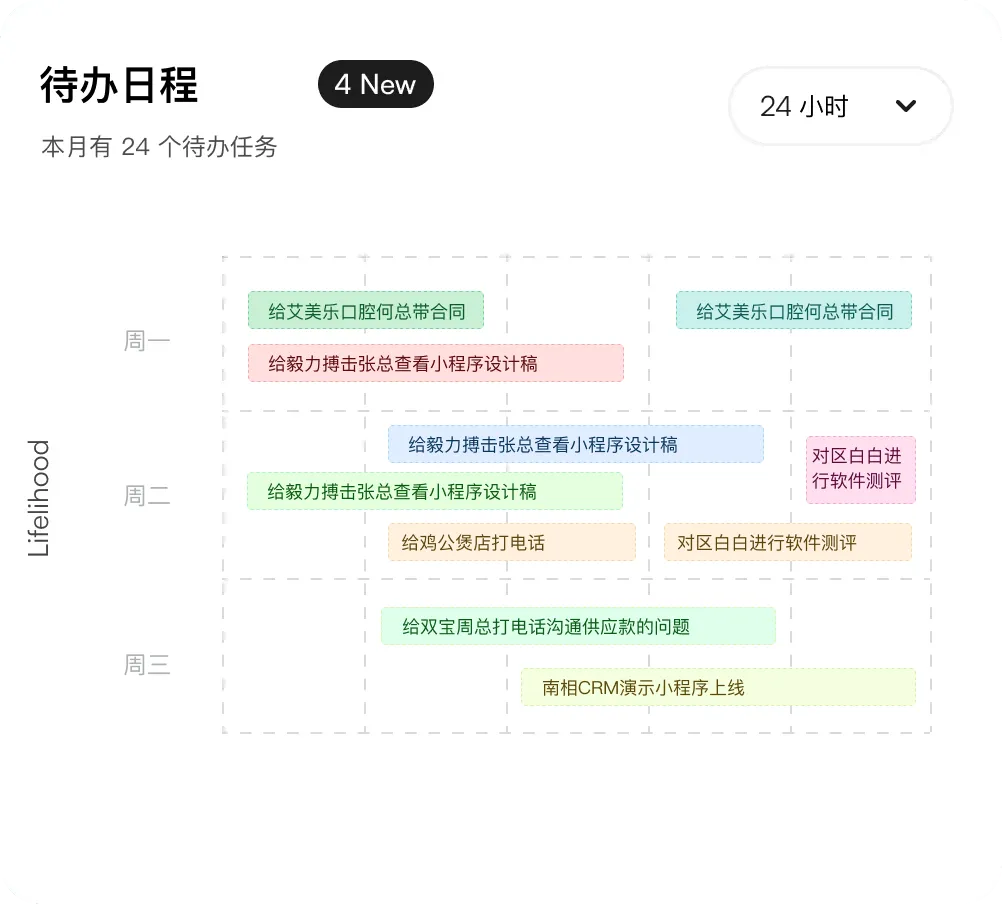1002x904 pixels.
Task: Expand the dropdown chevron arrow beside 24 小时
Action: [906, 106]
